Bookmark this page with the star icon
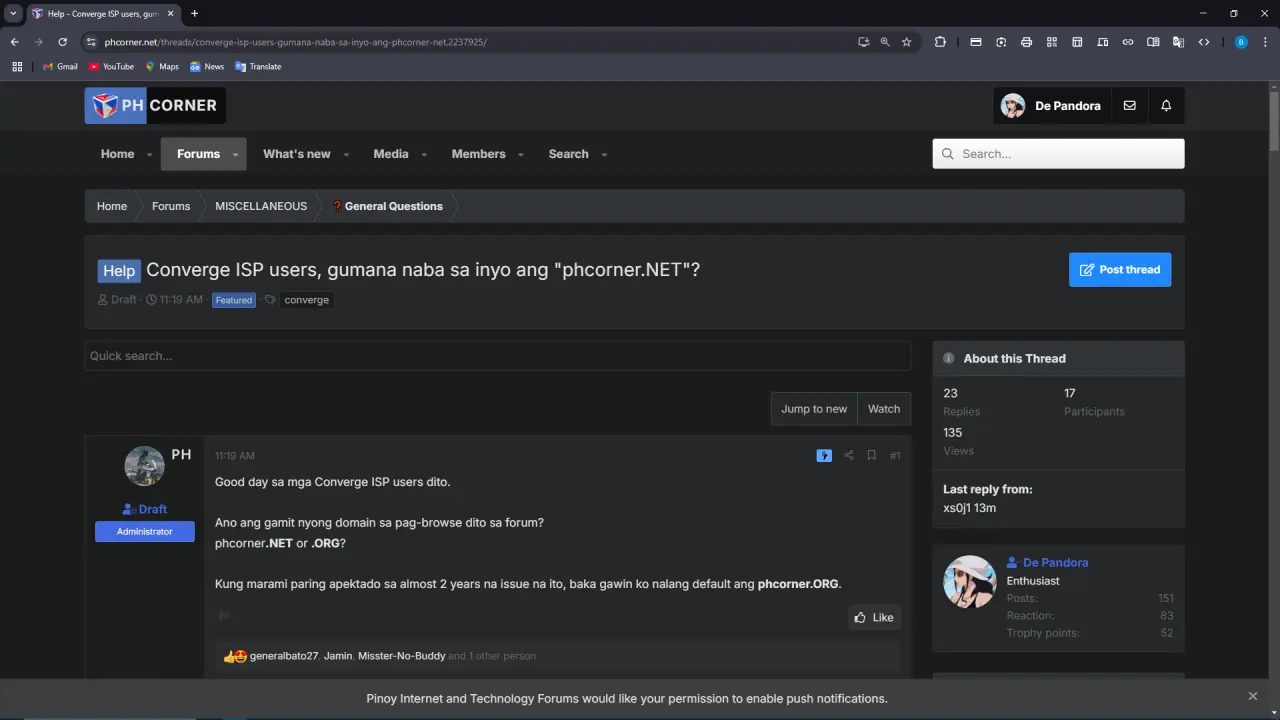Screen dimensions: 1280x720 906,42
